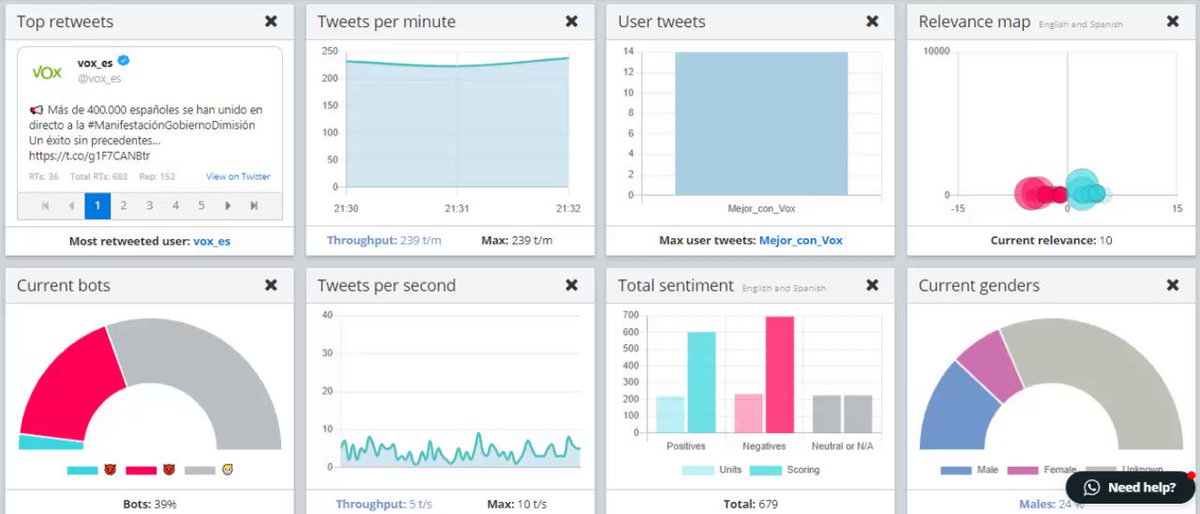Open the Need help? chat button

[1130, 487]
